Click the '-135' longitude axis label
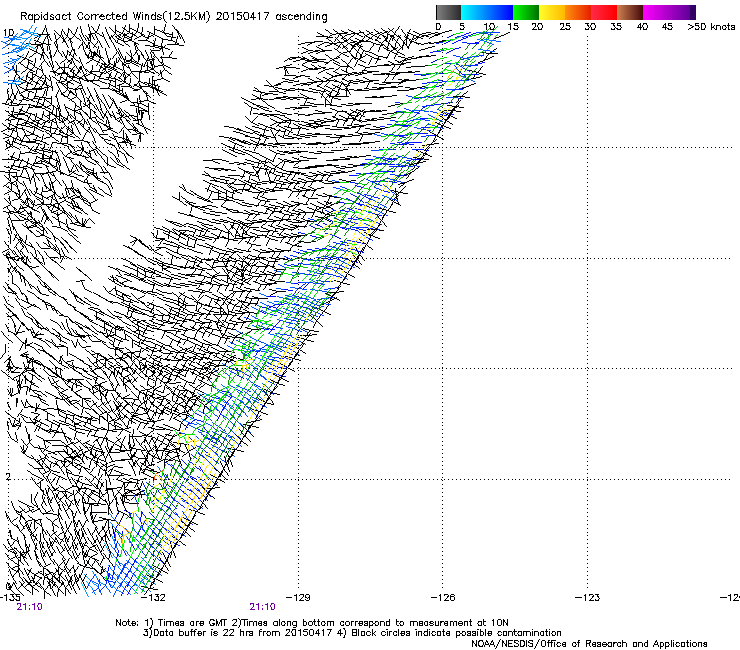This screenshot has height=650, width=740. tap(9, 598)
